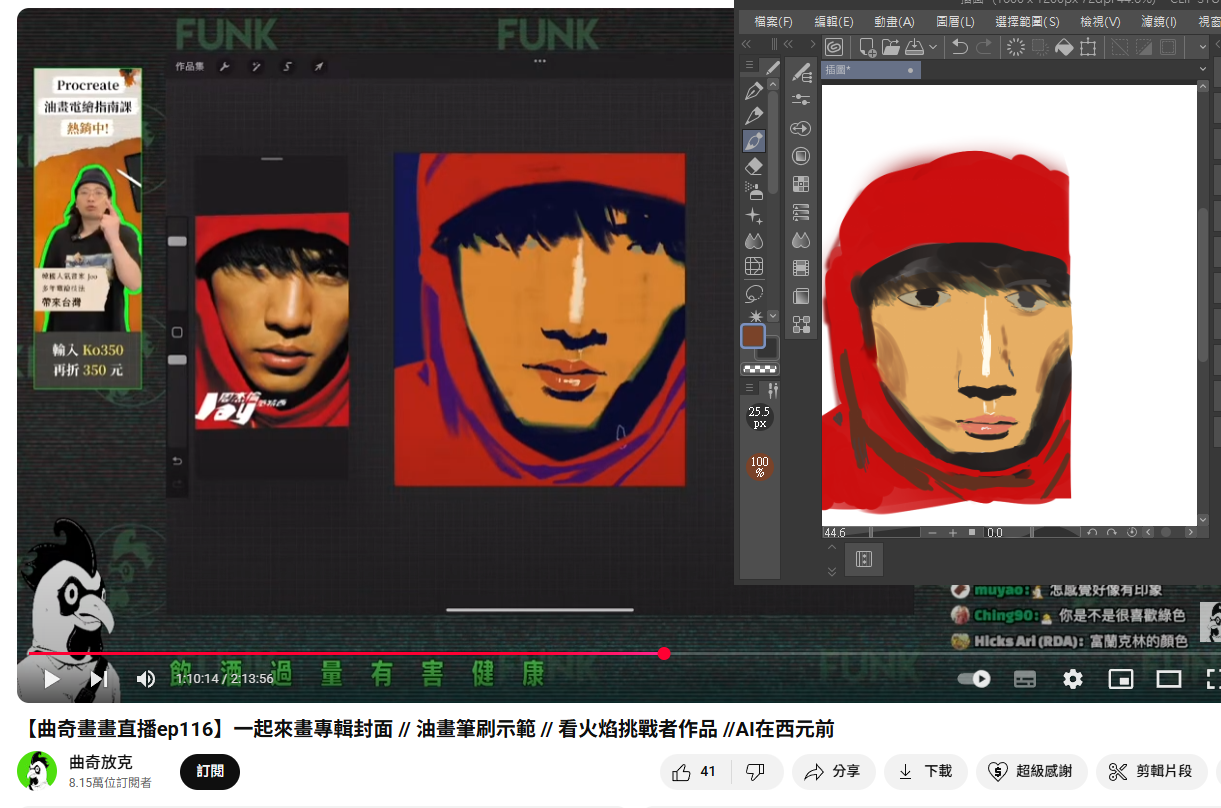
Task: Open the material palette square icon
Action: click(x=800, y=156)
